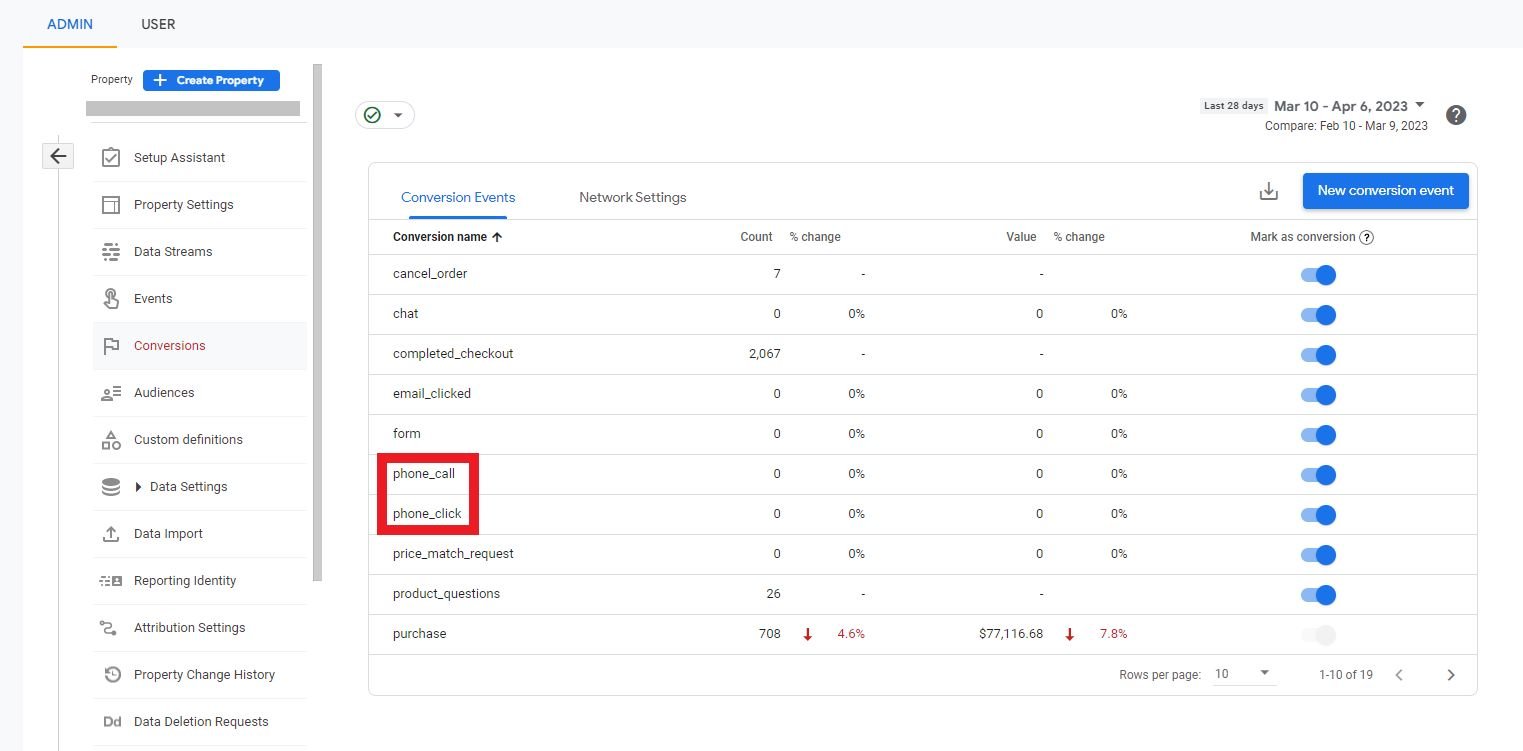Download the conversion events table

[x=1268, y=191]
